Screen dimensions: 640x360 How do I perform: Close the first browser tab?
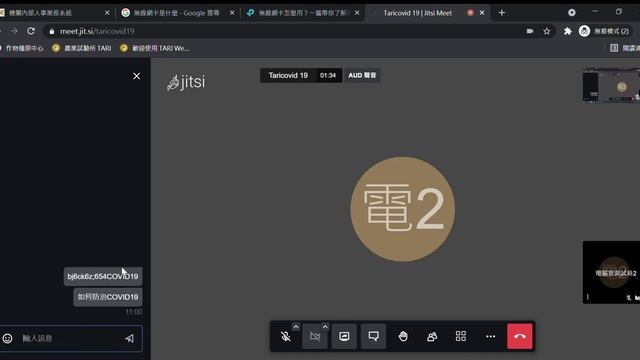pyautogui.click(x=107, y=13)
